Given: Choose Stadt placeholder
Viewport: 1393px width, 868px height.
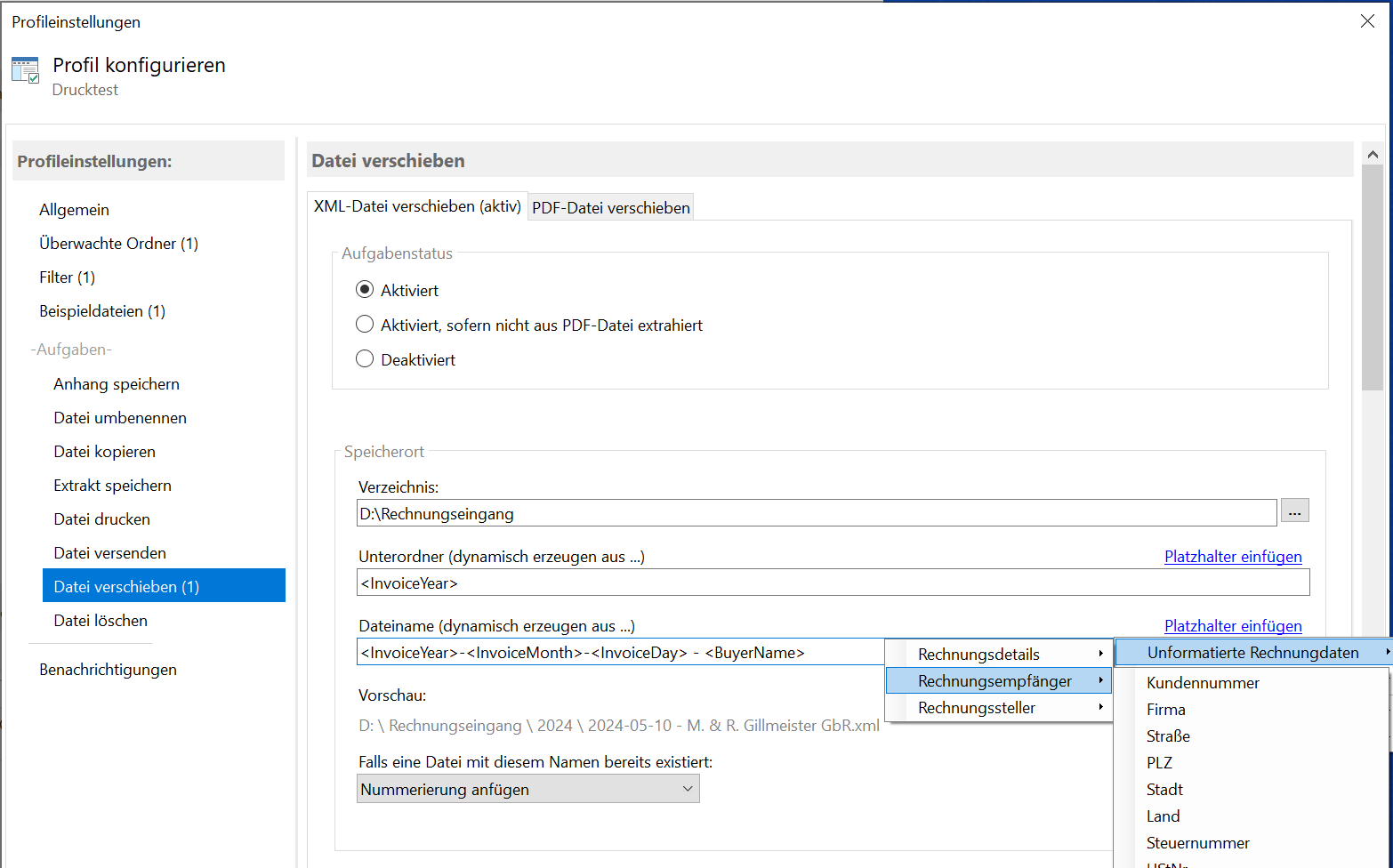Looking at the screenshot, I should 1164,790.
